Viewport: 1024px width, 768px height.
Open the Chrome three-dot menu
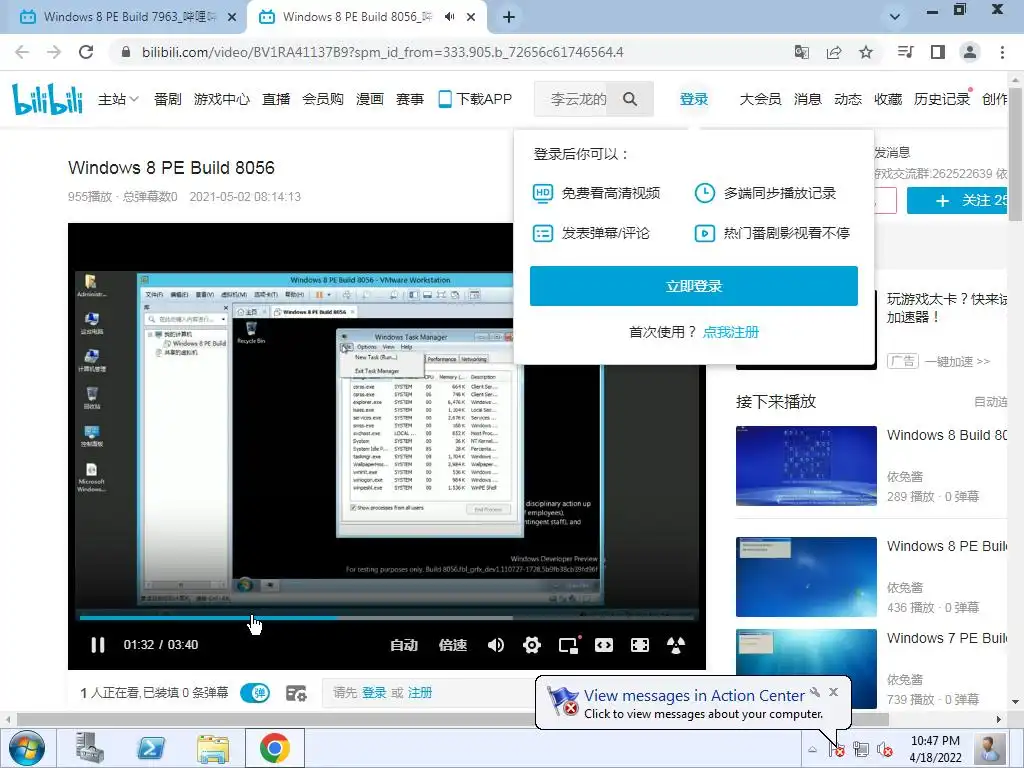coord(1002,52)
